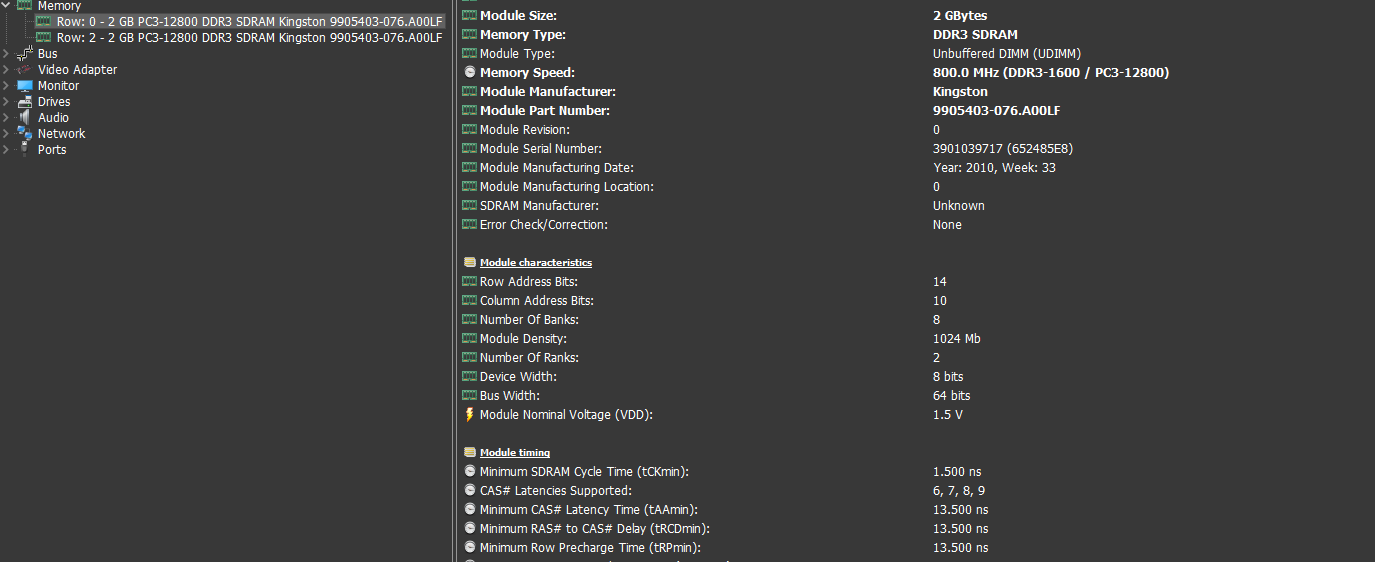The height and width of the screenshot is (562, 1375).
Task: Click the Memory Speed clock icon
Action: click(x=470, y=73)
